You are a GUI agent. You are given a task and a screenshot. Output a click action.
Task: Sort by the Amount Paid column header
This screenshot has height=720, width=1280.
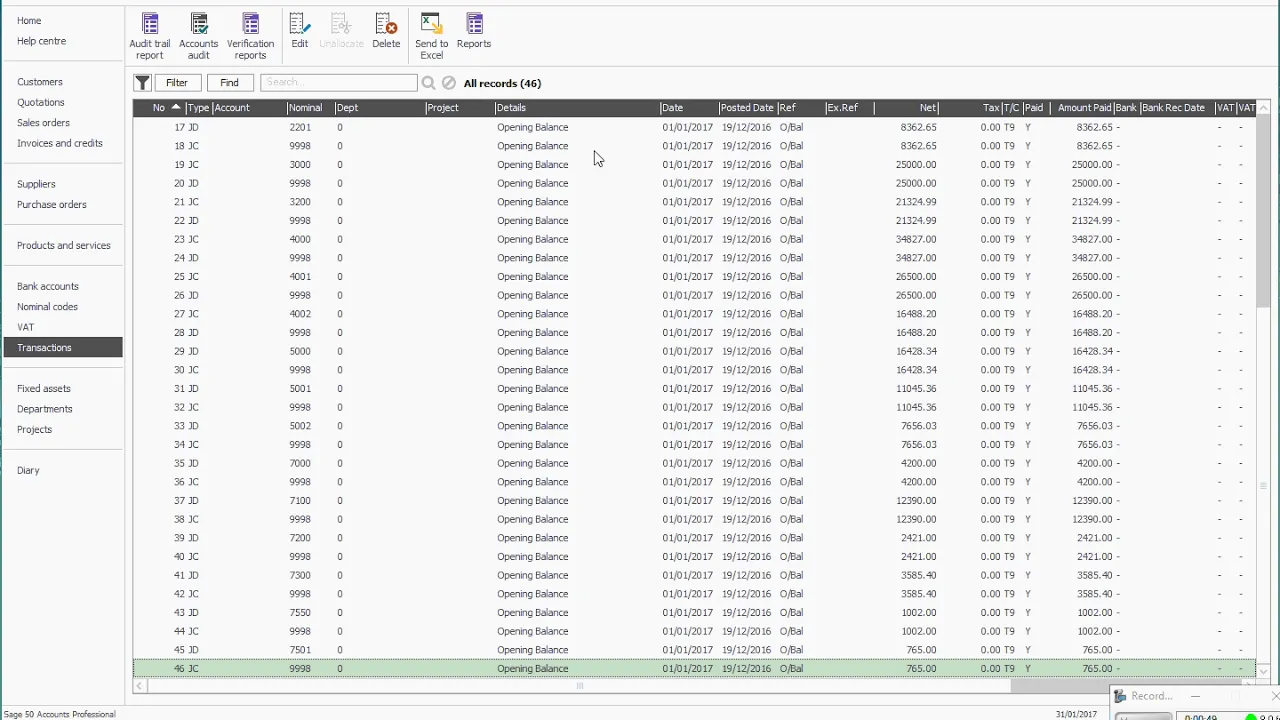point(1084,108)
